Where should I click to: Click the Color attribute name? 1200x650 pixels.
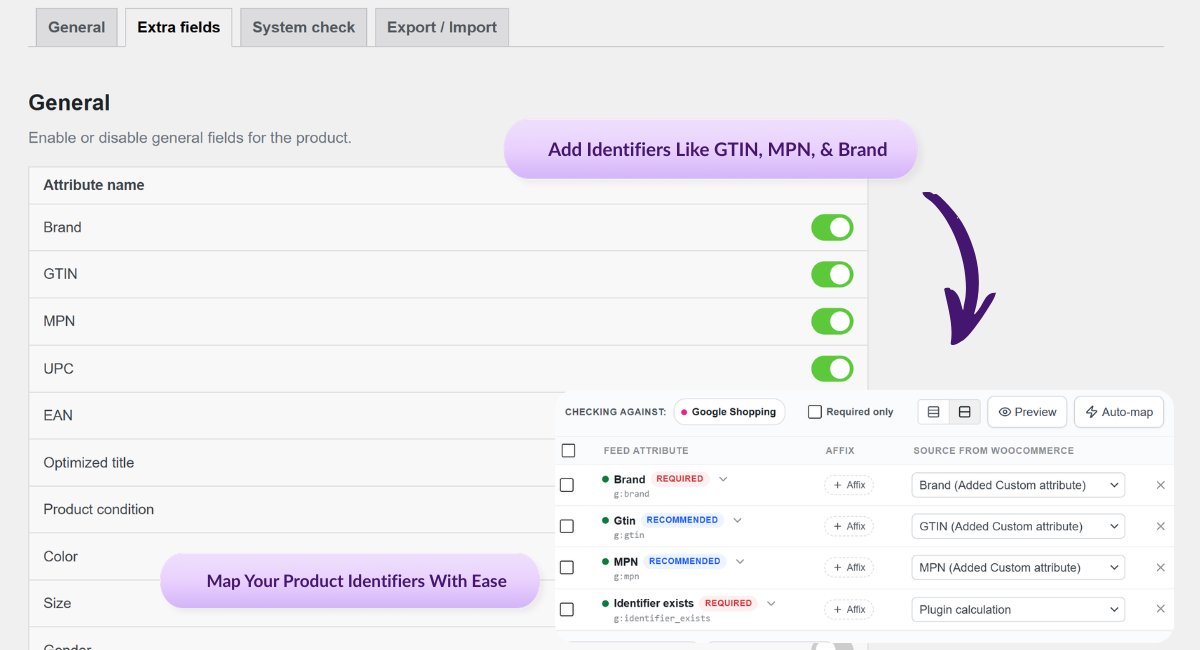(60, 556)
